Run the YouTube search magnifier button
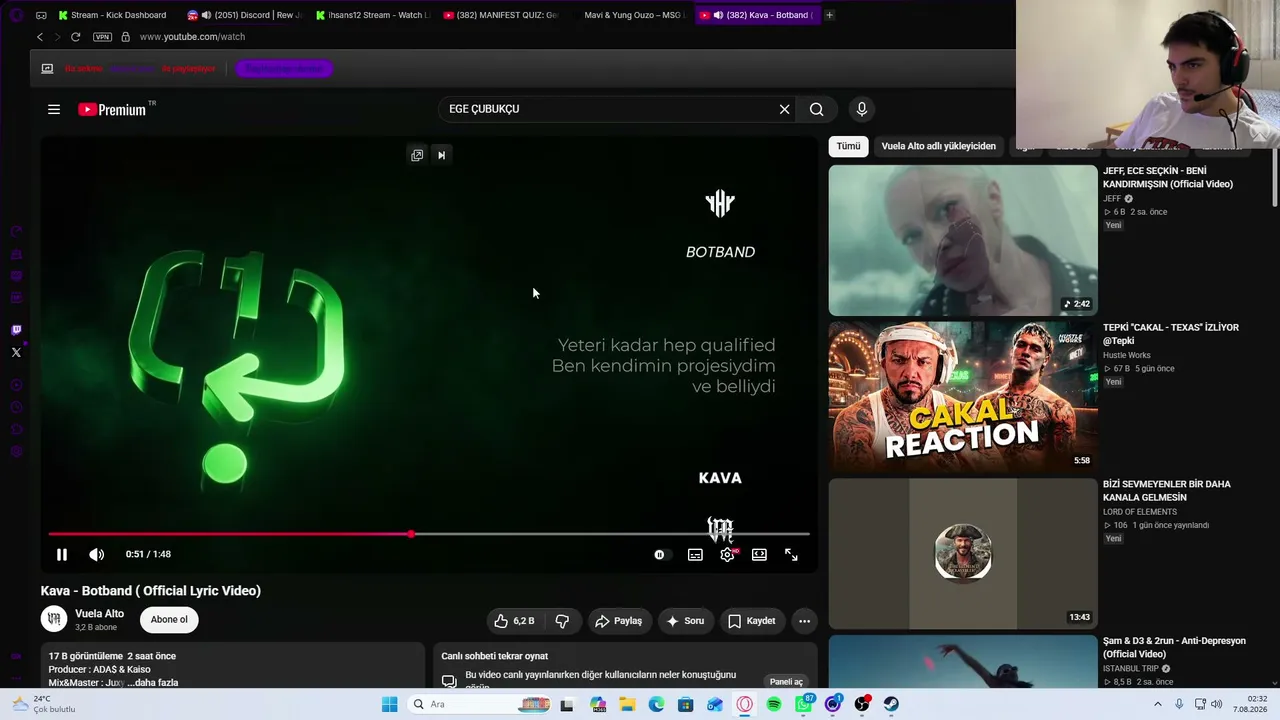The width and height of the screenshot is (1280, 720). pos(817,109)
